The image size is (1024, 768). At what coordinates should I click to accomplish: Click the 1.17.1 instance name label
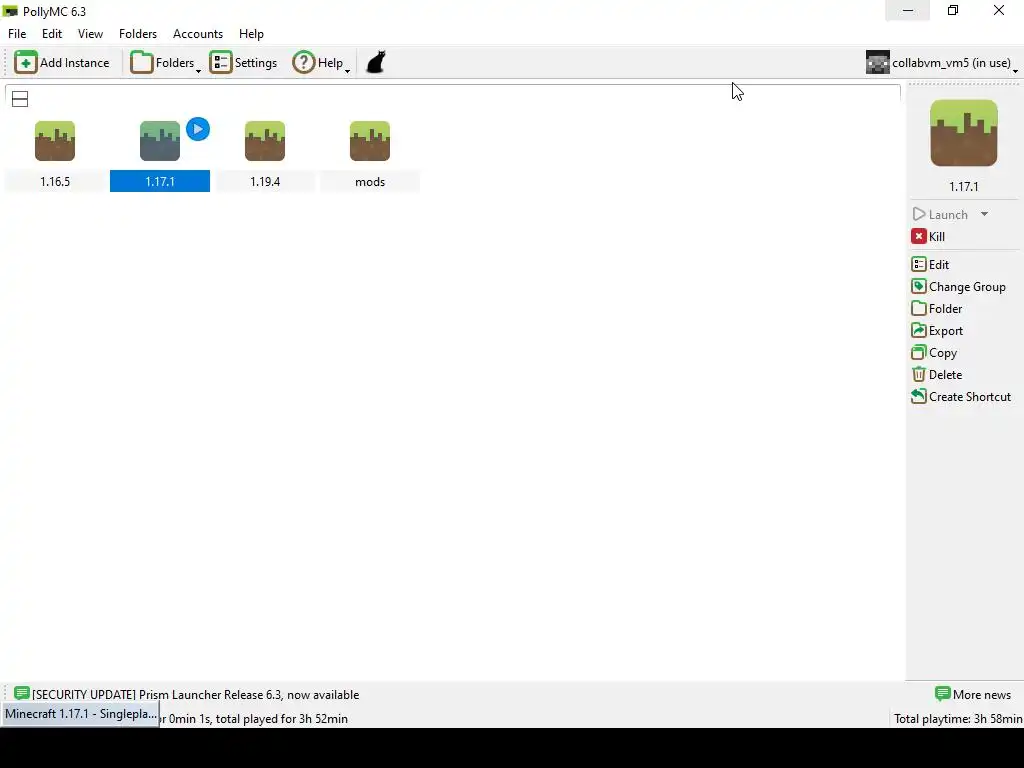click(160, 182)
